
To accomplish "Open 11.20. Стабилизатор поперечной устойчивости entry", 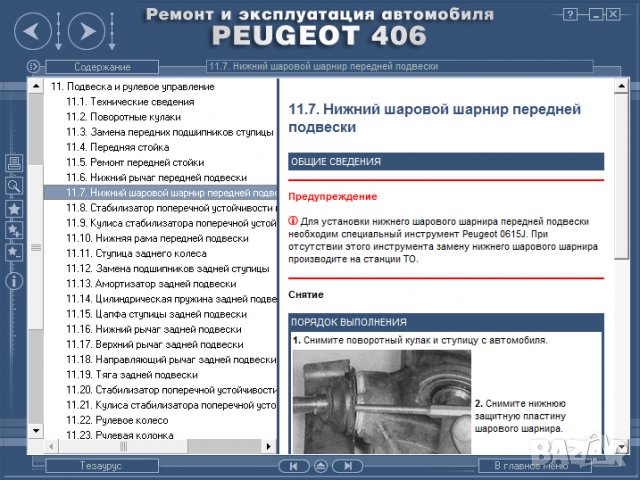I will coord(171,390).
